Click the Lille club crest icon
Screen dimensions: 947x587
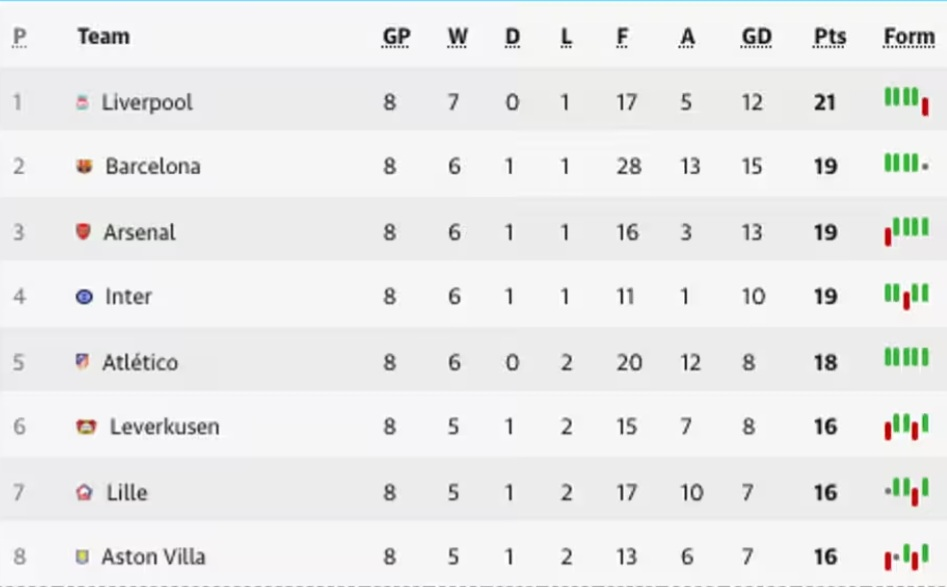point(84,492)
